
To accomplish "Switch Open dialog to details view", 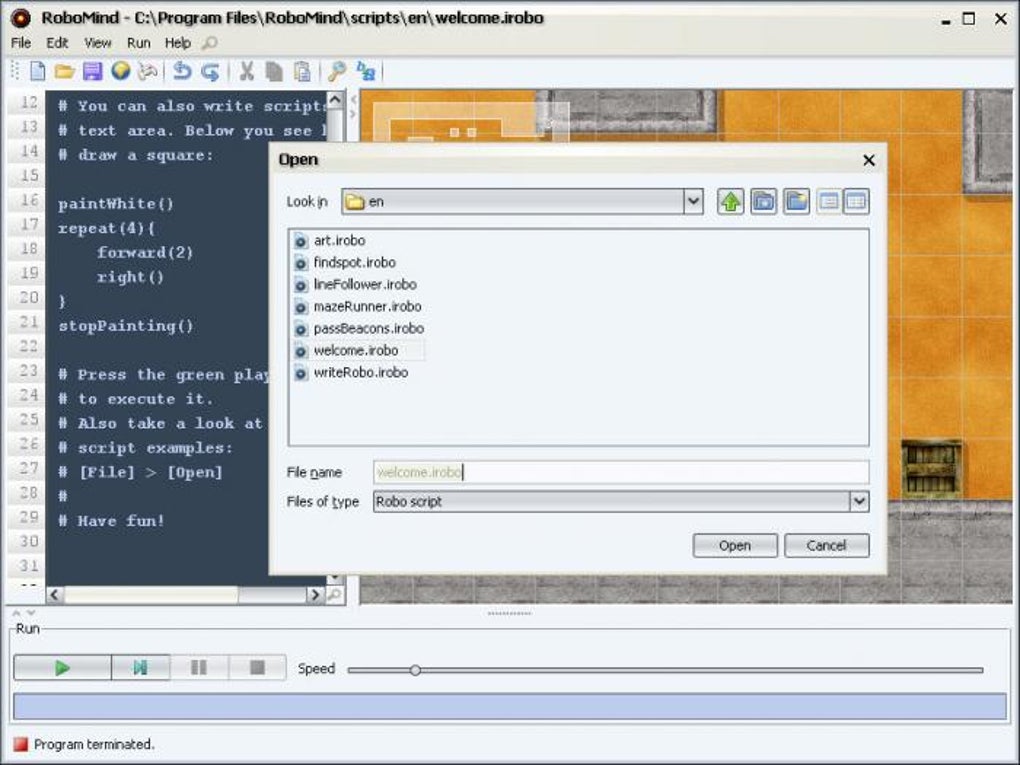I will click(x=856, y=202).
